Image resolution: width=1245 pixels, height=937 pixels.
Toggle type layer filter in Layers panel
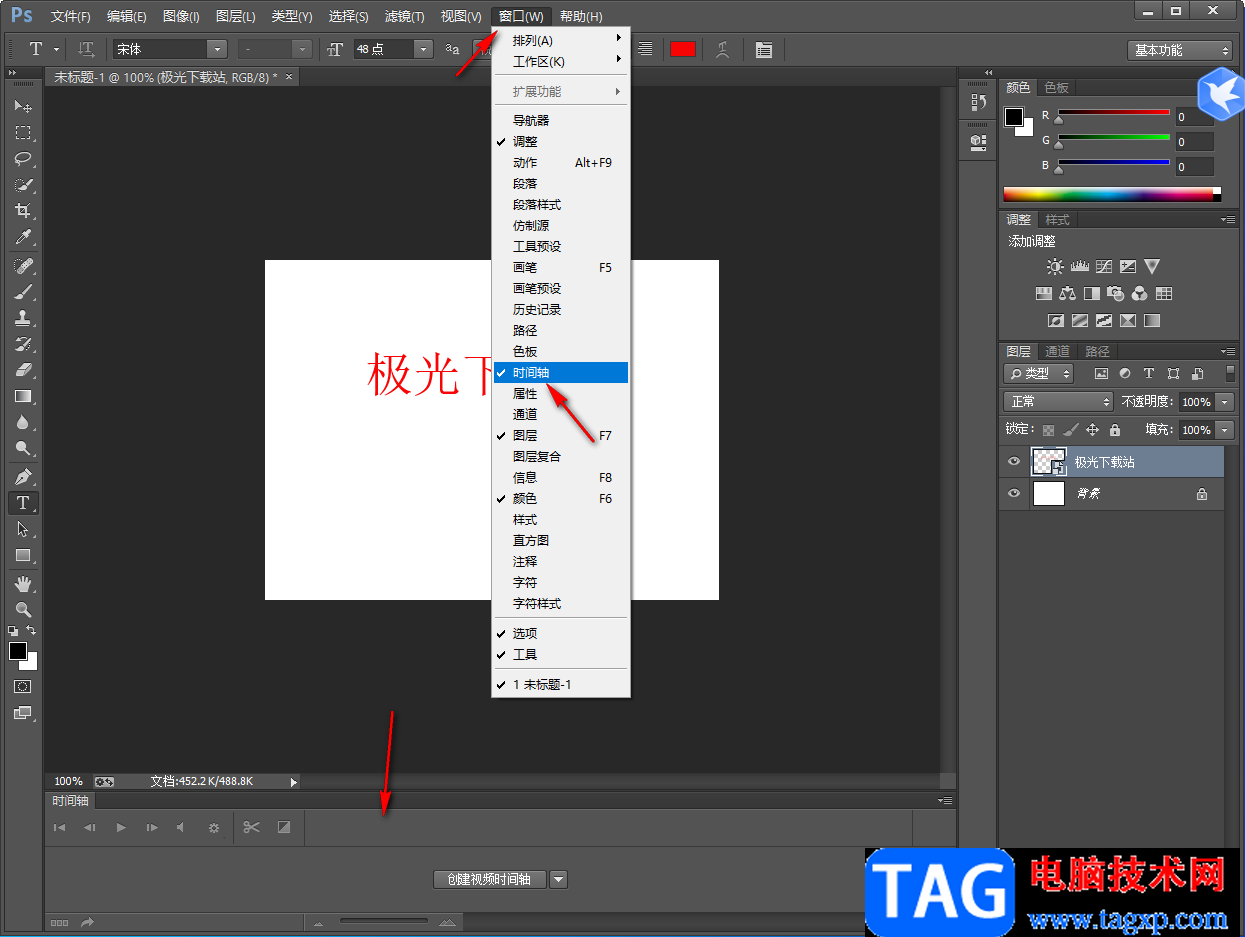[x=1149, y=373]
